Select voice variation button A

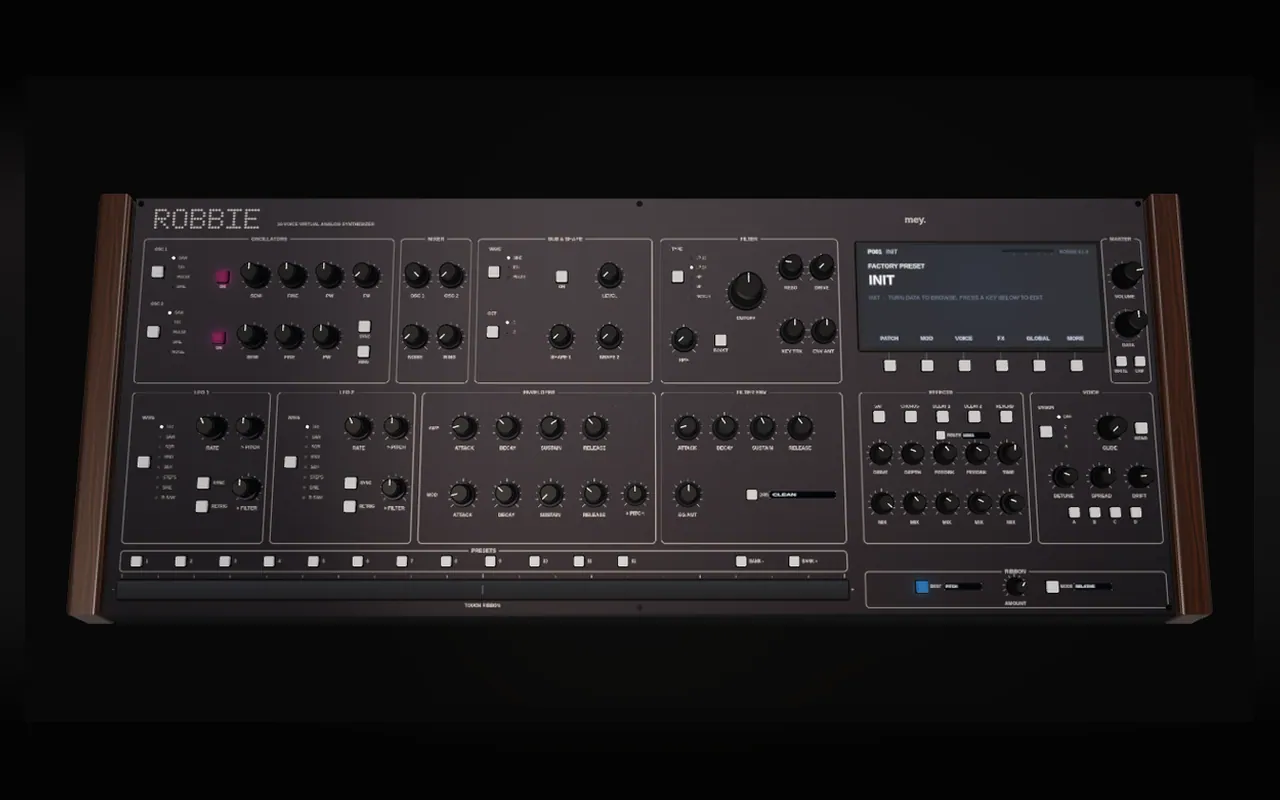(1074, 513)
